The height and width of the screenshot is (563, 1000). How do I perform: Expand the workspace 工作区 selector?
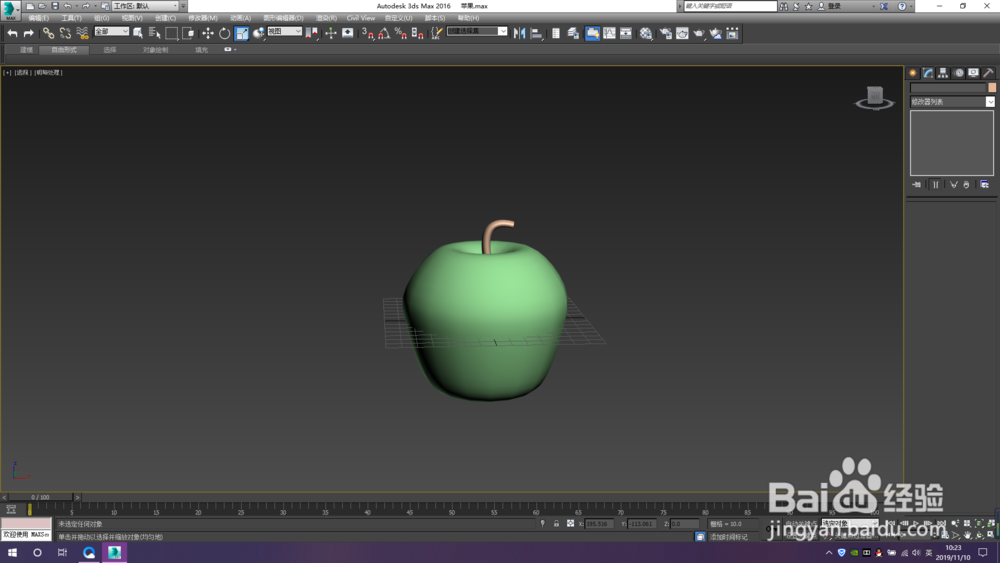coord(145,6)
